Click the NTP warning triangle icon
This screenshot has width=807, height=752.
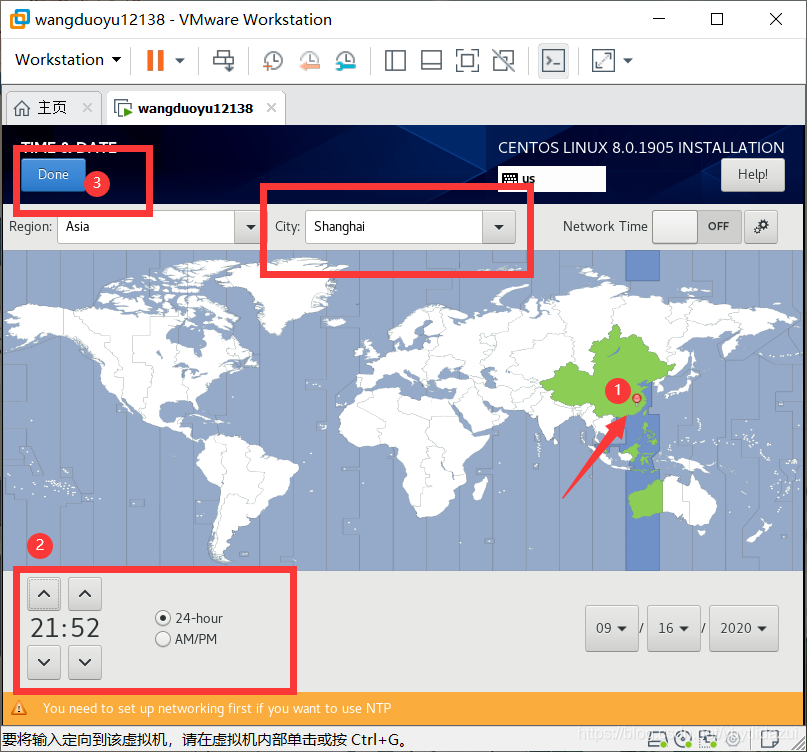[x=19, y=708]
